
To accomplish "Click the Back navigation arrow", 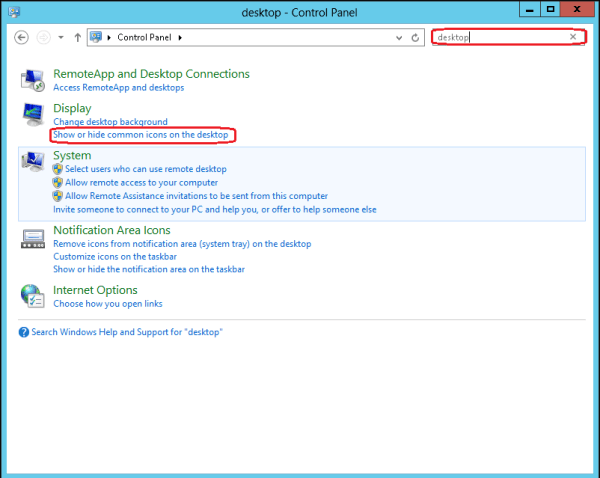I will (23, 37).
